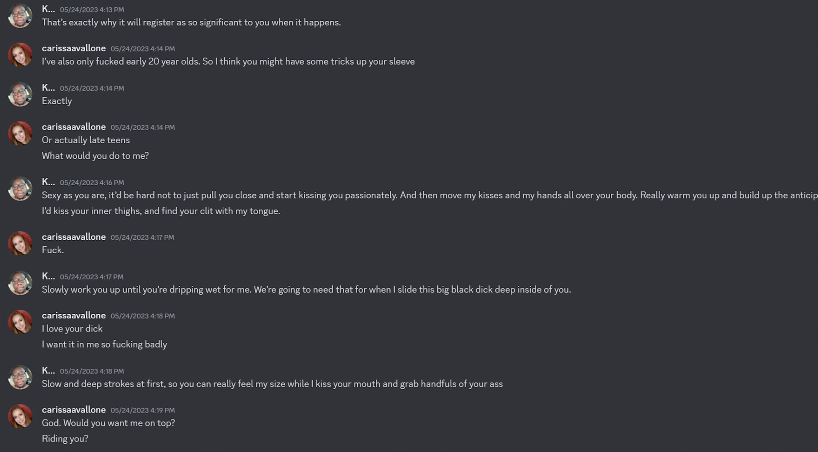
Task: Click K's avatar next to the "Exactly" message
Action: point(20,94)
